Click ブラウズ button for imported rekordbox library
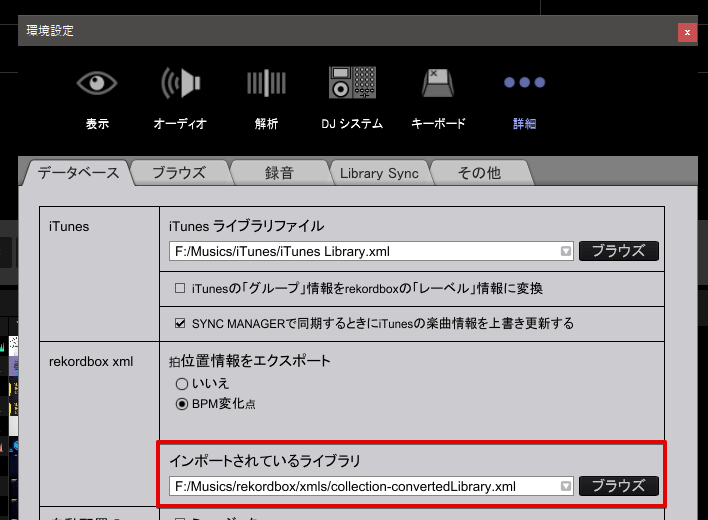This screenshot has width=708, height=520. tap(619, 486)
